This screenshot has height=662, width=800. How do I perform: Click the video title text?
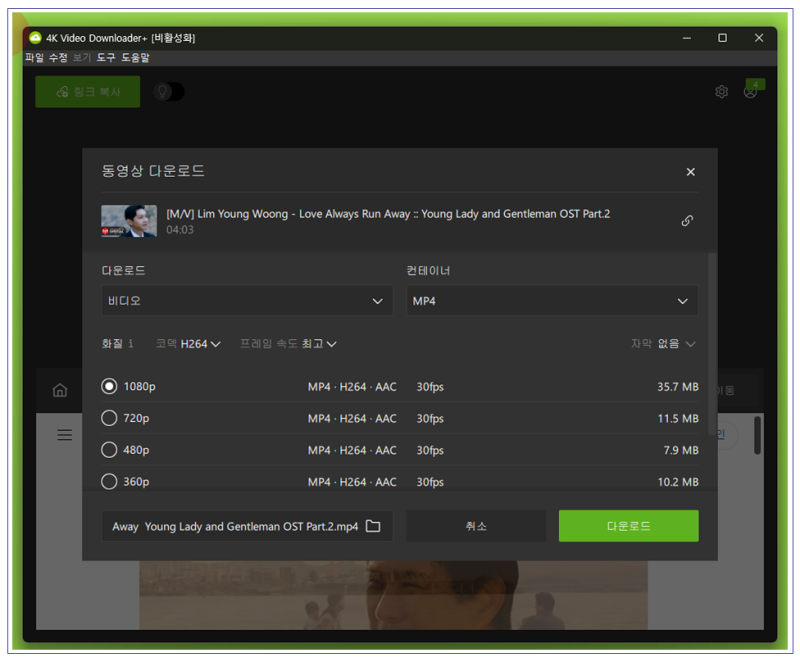click(x=388, y=214)
